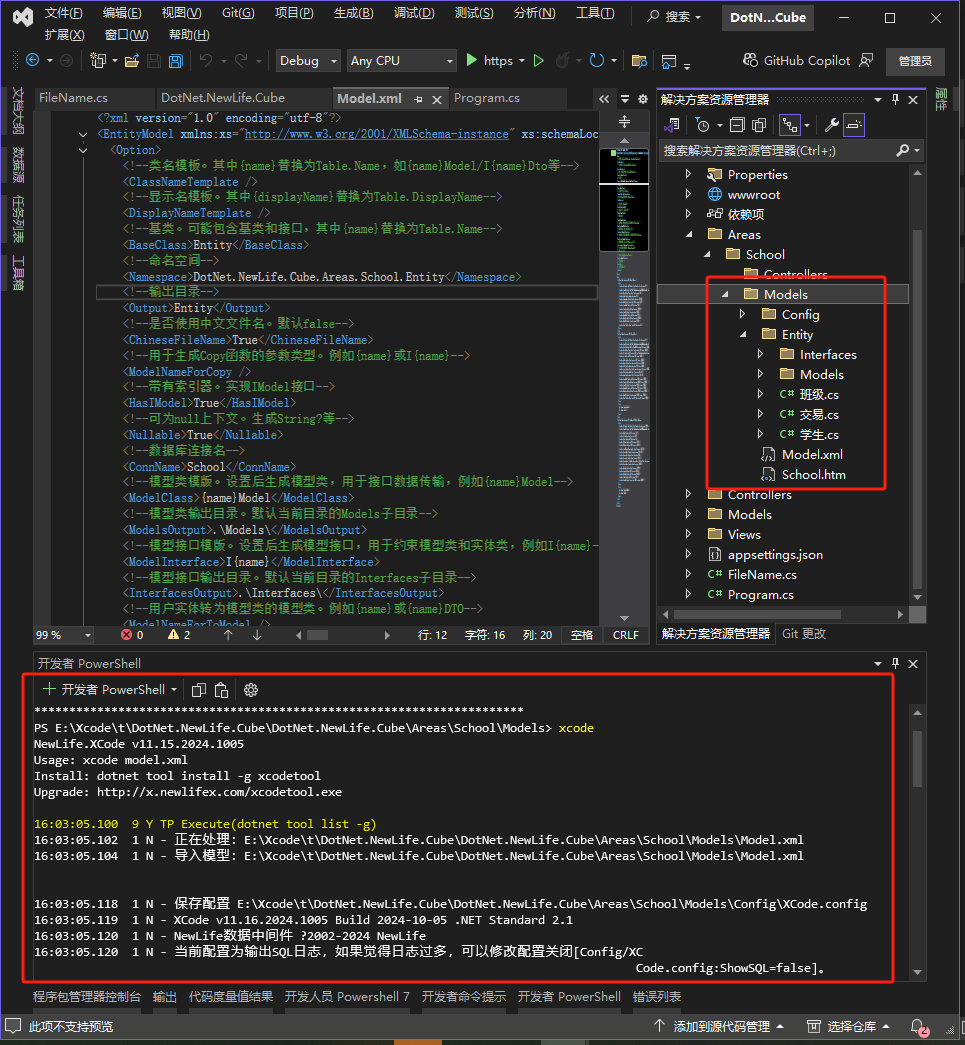Toggle the nested file view button
The image size is (965, 1045).
(790, 125)
